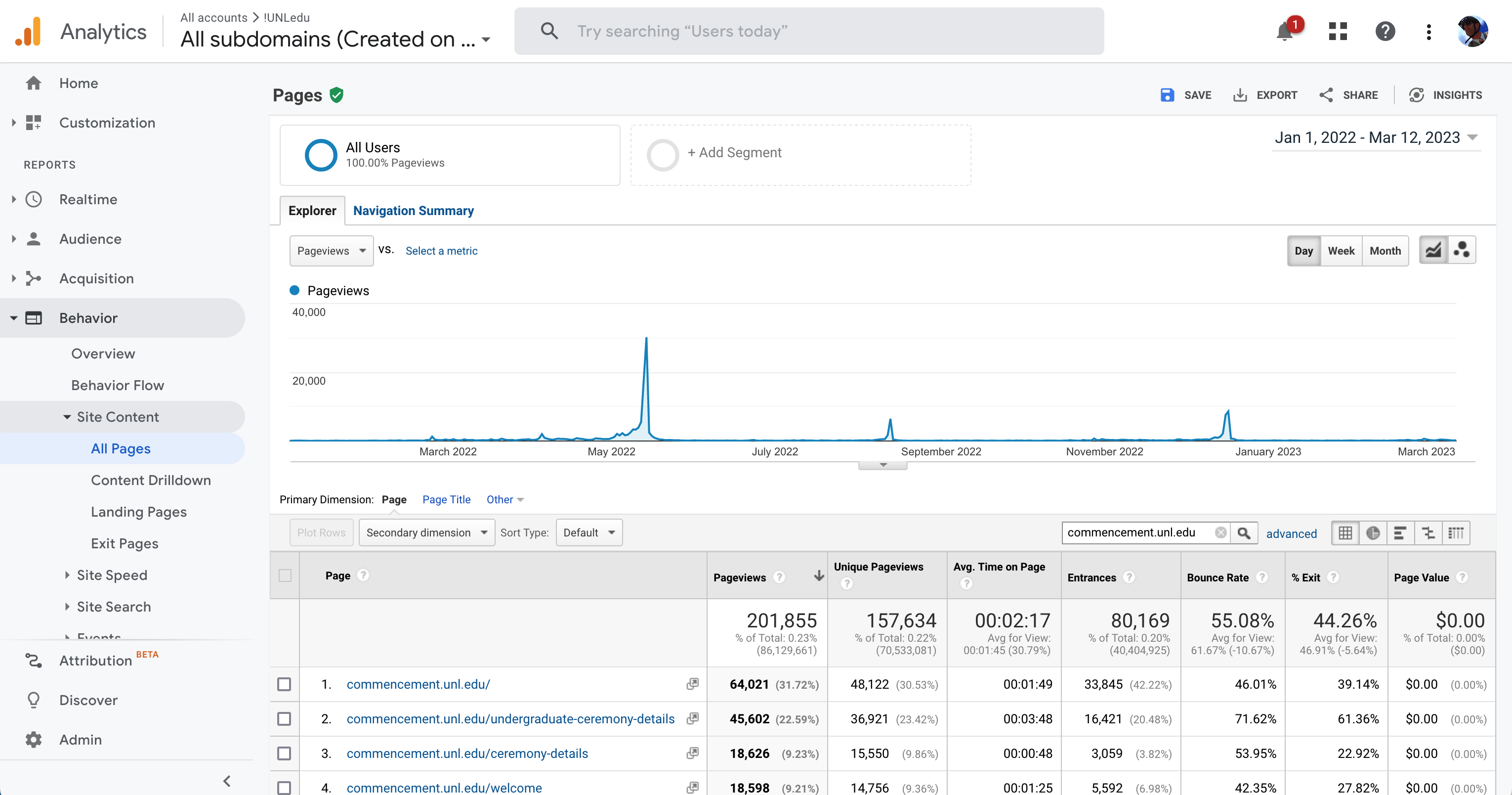Viewport: 1512px width, 795px height.
Task: Switch table to pie chart view
Action: click(1372, 533)
